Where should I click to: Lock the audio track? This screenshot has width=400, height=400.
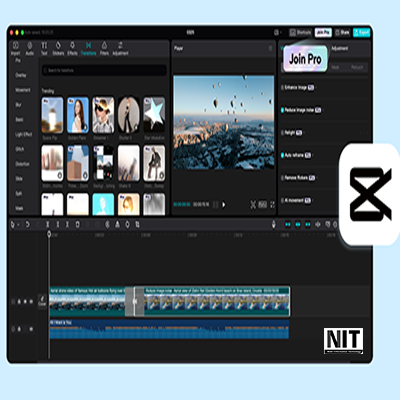click(x=19, y=329)
